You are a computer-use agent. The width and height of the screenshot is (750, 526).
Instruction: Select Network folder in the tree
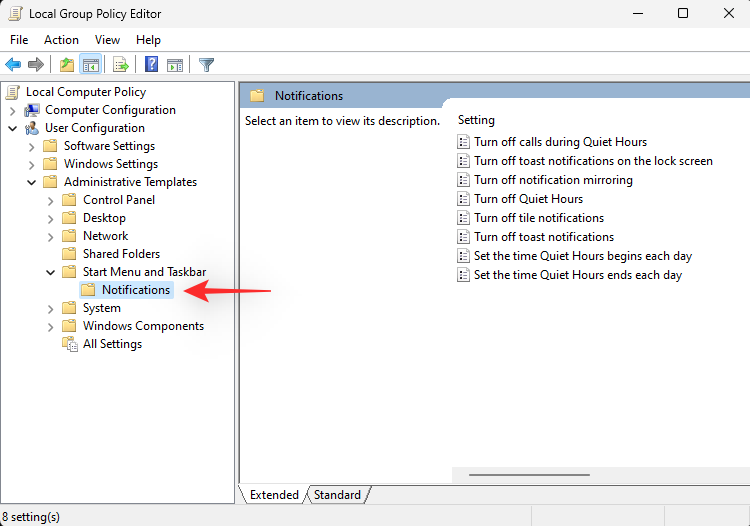point(106,236)
